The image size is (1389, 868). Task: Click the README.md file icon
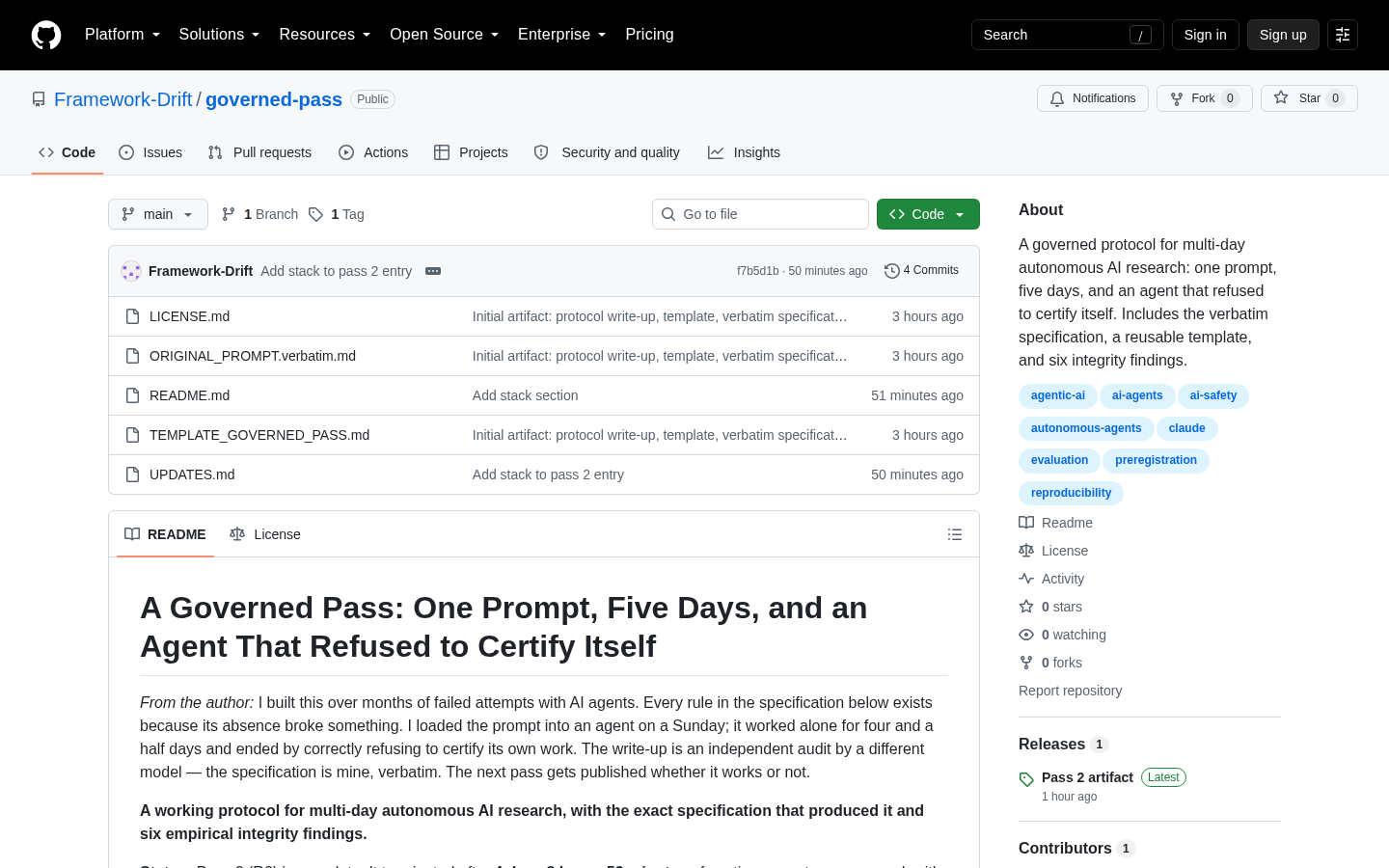click(x=133, y=395)
